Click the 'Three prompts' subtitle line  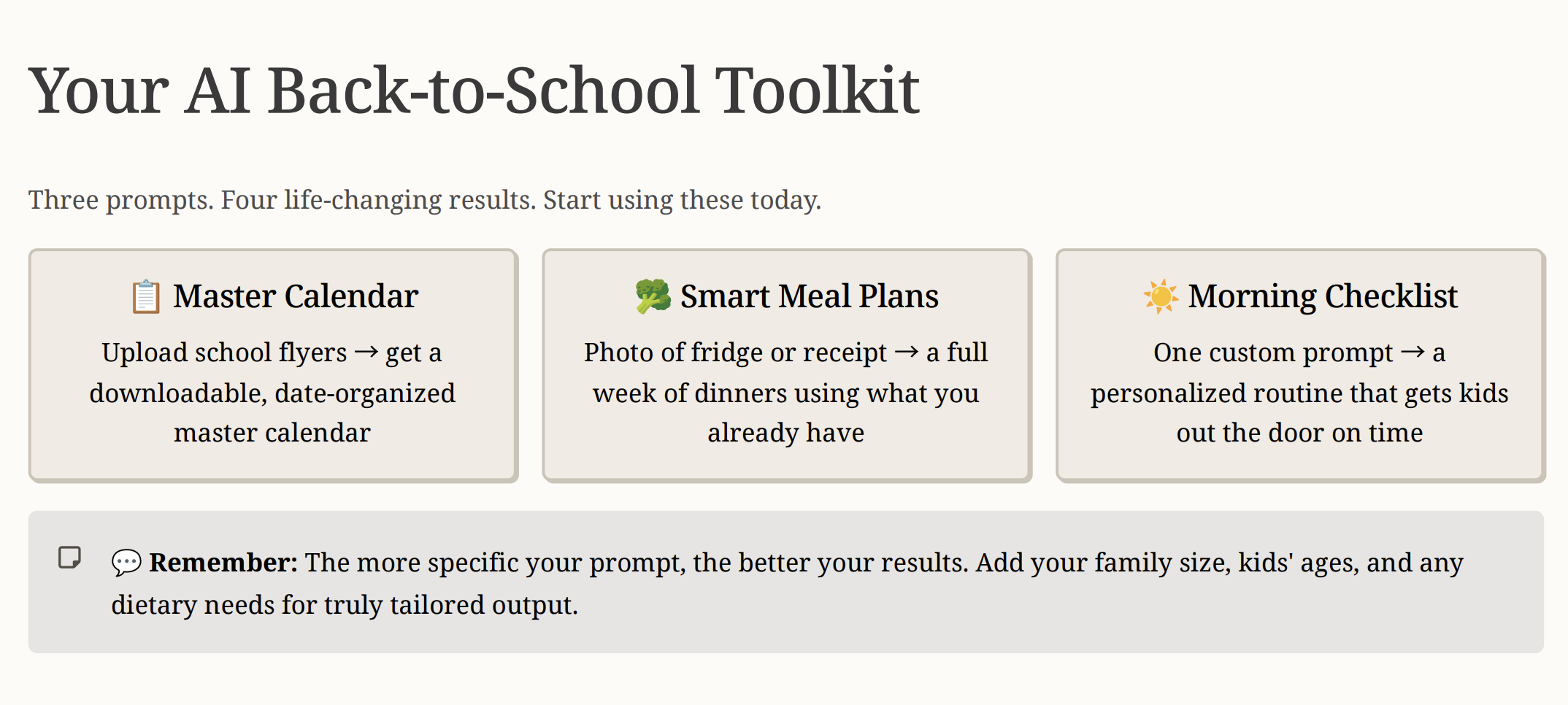pyautogui.click(x=425, y=200)
